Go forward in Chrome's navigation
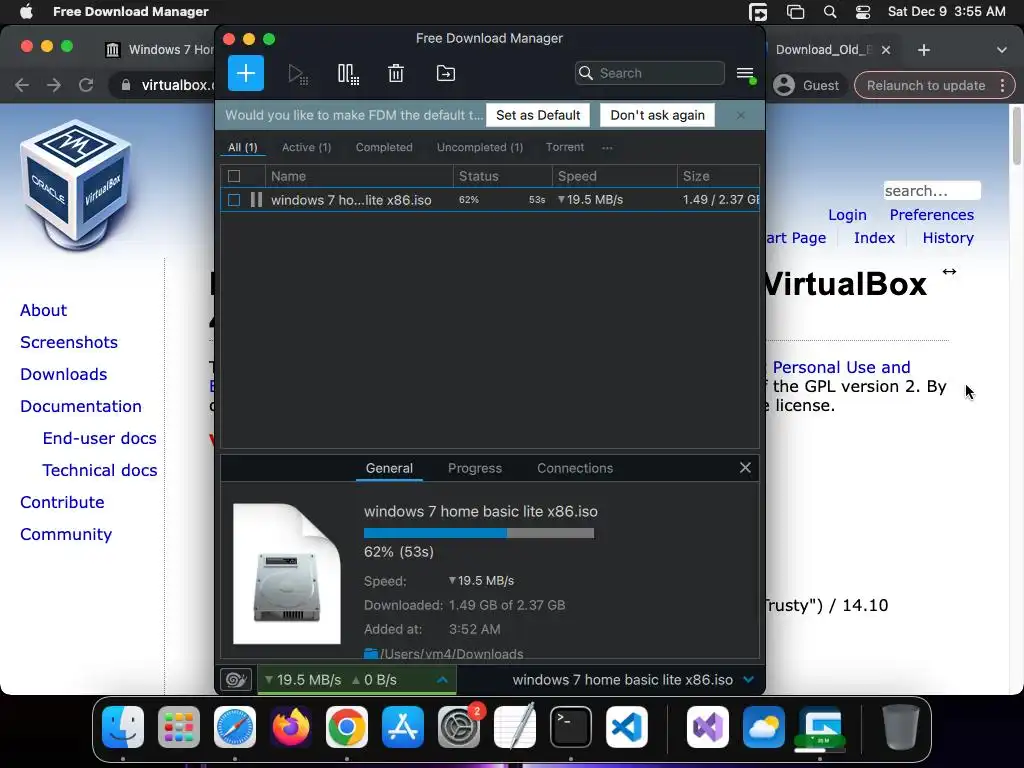This screenshot has width=1024, height=768. click(54, 85)
